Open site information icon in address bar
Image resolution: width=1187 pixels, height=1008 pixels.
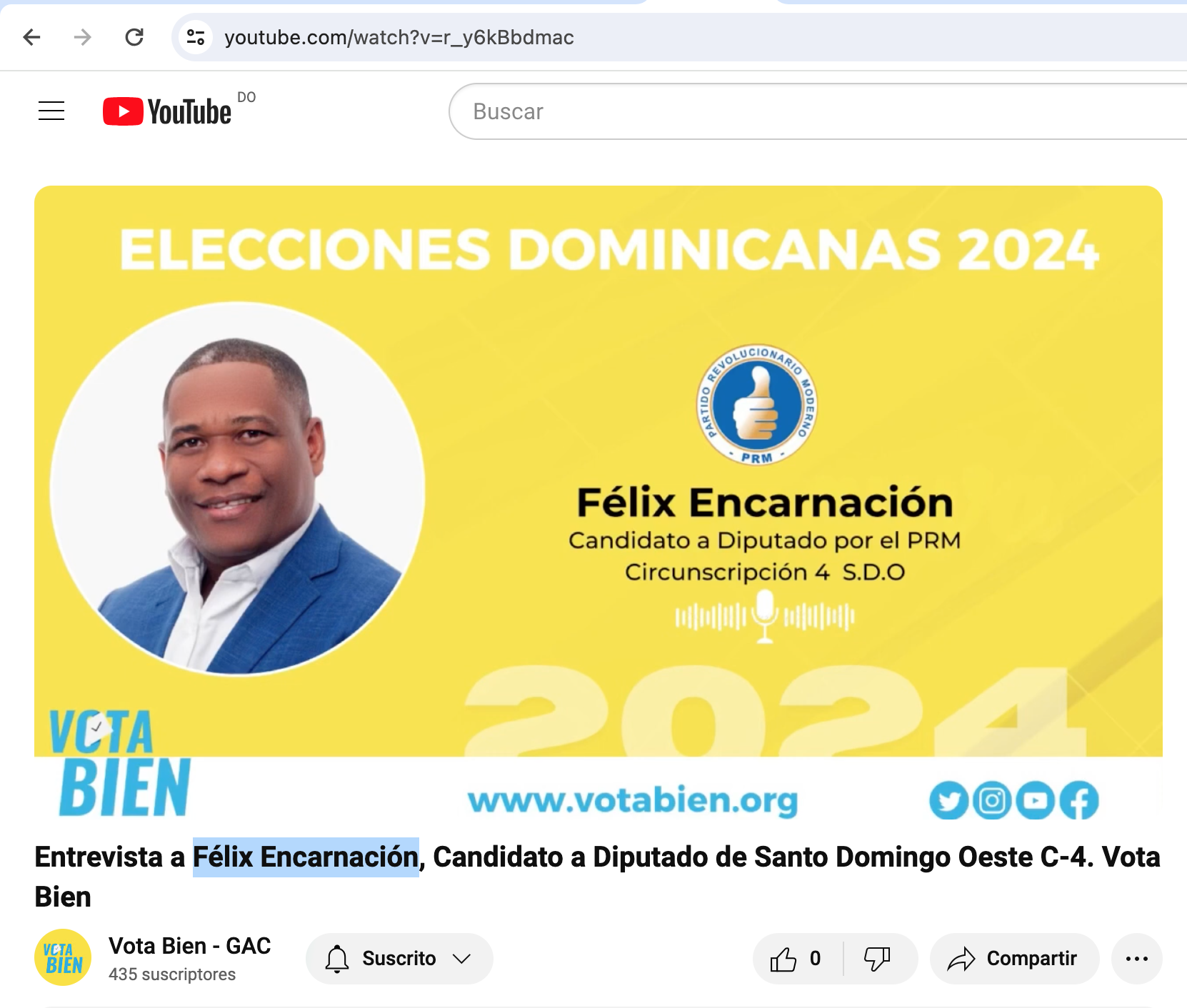pyautogui.click(x=196, y=37)
